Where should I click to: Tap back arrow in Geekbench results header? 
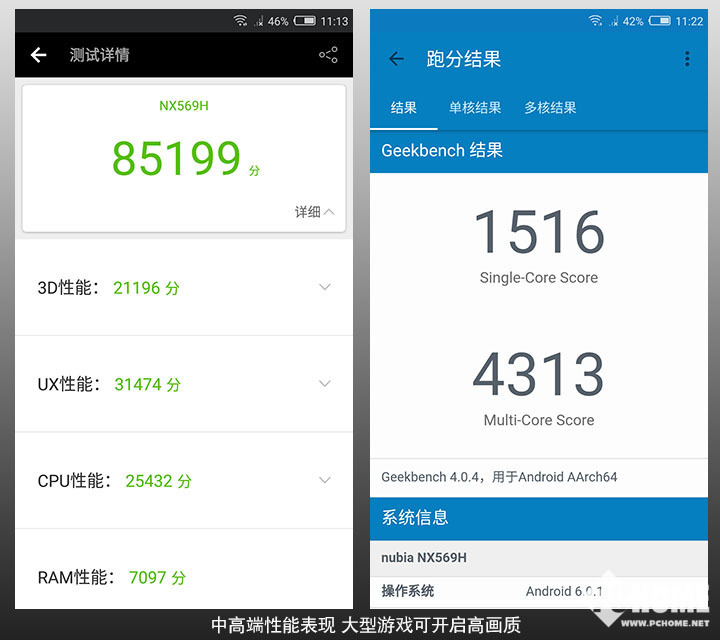click(x=396, y=59)
